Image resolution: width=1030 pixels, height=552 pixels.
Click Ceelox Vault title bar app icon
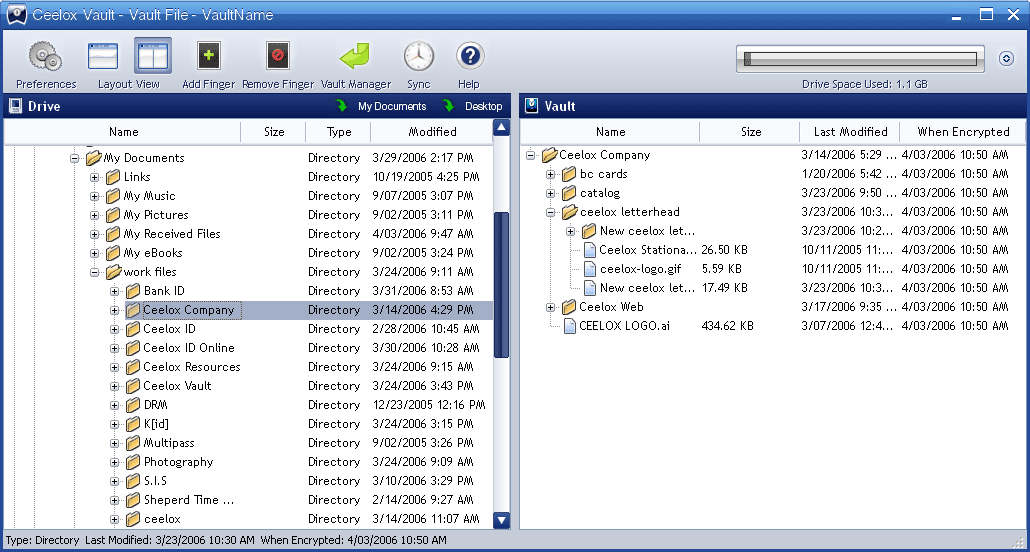point(16,14)
